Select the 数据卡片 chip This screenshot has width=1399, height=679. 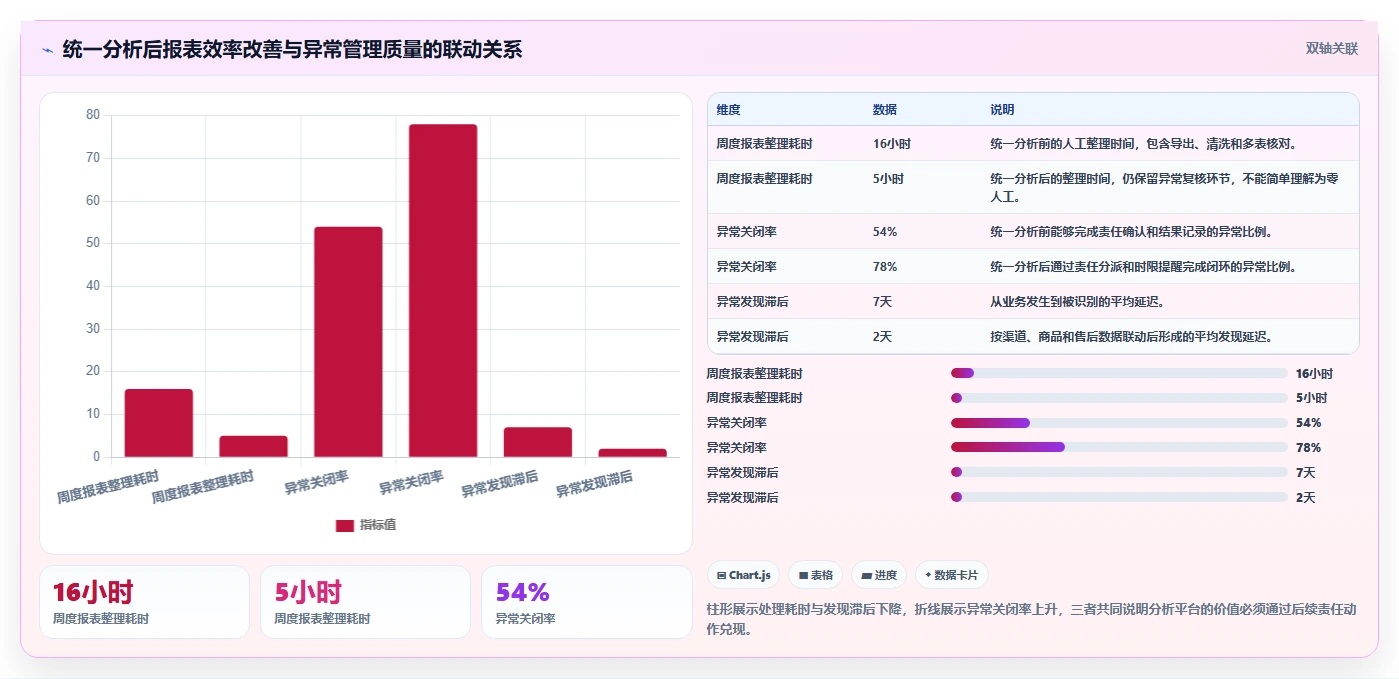(952, 575)
